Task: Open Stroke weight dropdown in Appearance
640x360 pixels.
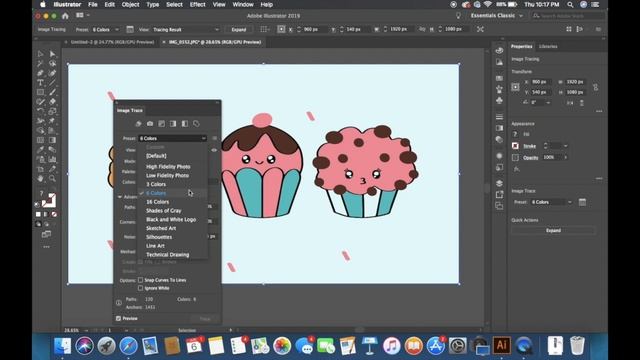Action: click(x=565, y=146)
